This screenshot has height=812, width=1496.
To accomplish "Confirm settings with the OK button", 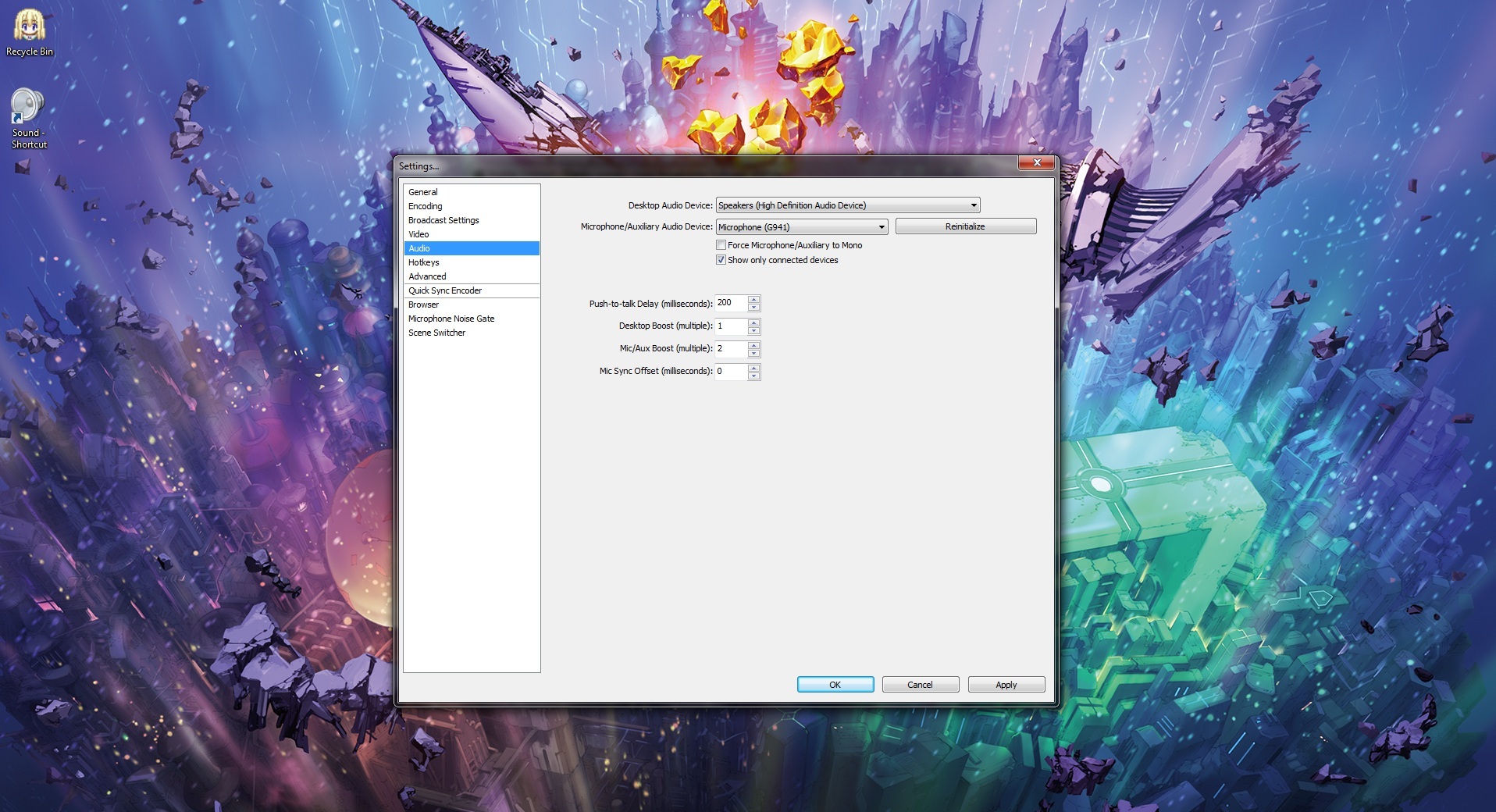I will tap(835, 685).
